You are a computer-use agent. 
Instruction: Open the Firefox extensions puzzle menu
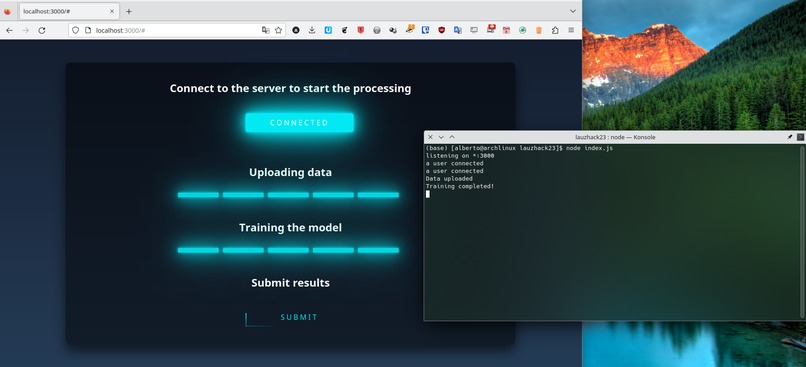tap(555, 30)
